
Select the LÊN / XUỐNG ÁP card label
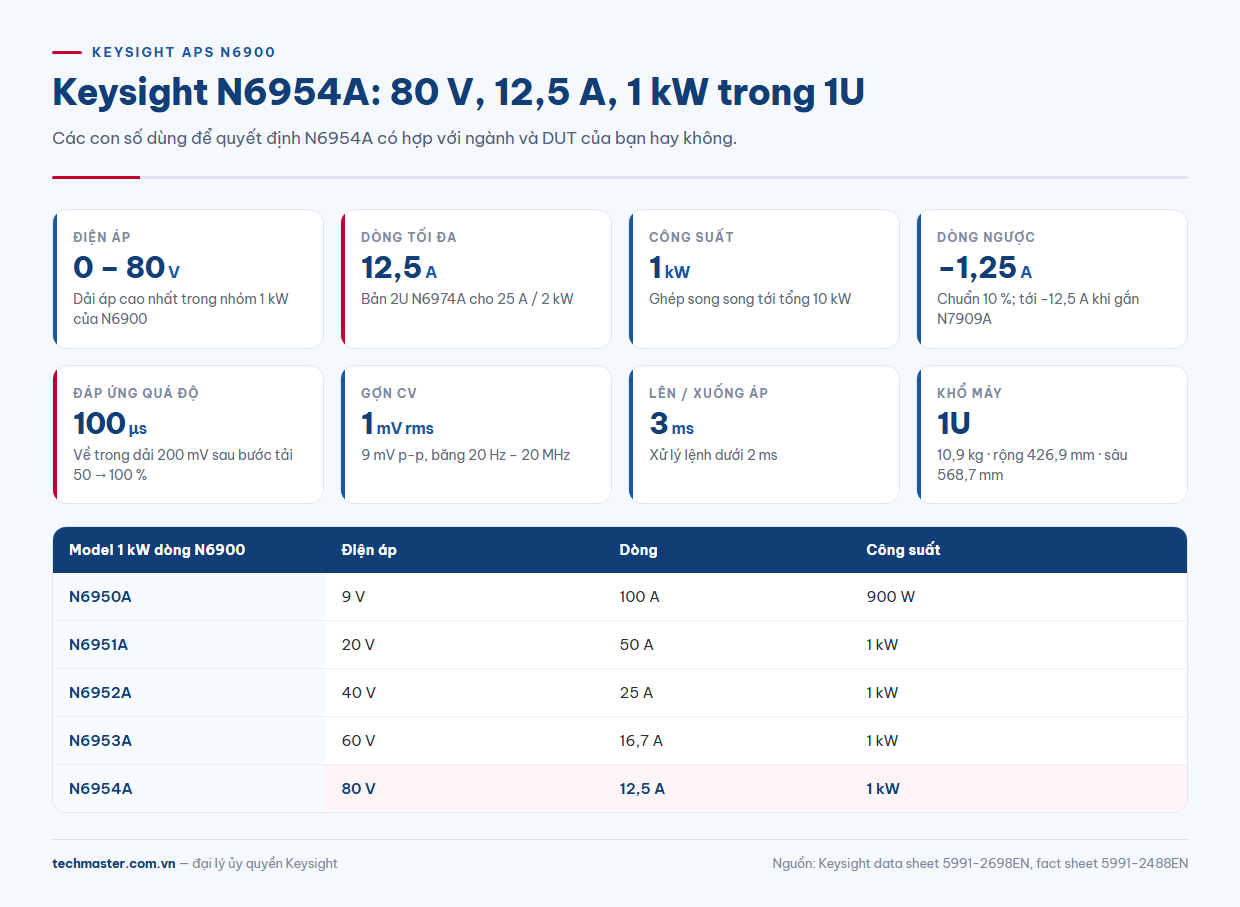coord(709,393)
